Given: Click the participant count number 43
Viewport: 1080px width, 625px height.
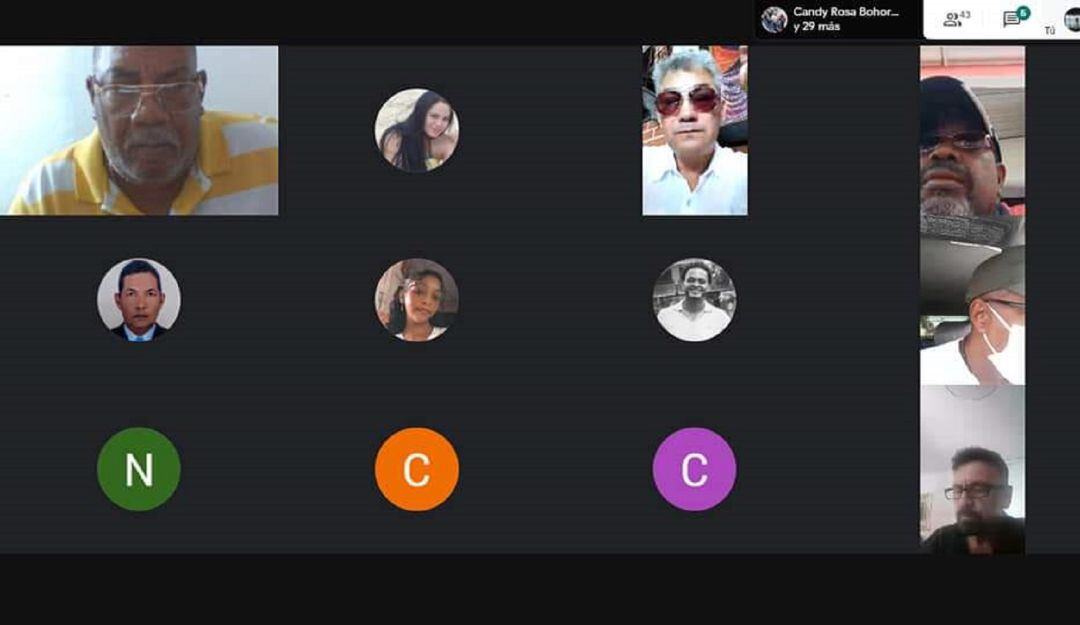Looking at the screenshot, I should [965, 14].
